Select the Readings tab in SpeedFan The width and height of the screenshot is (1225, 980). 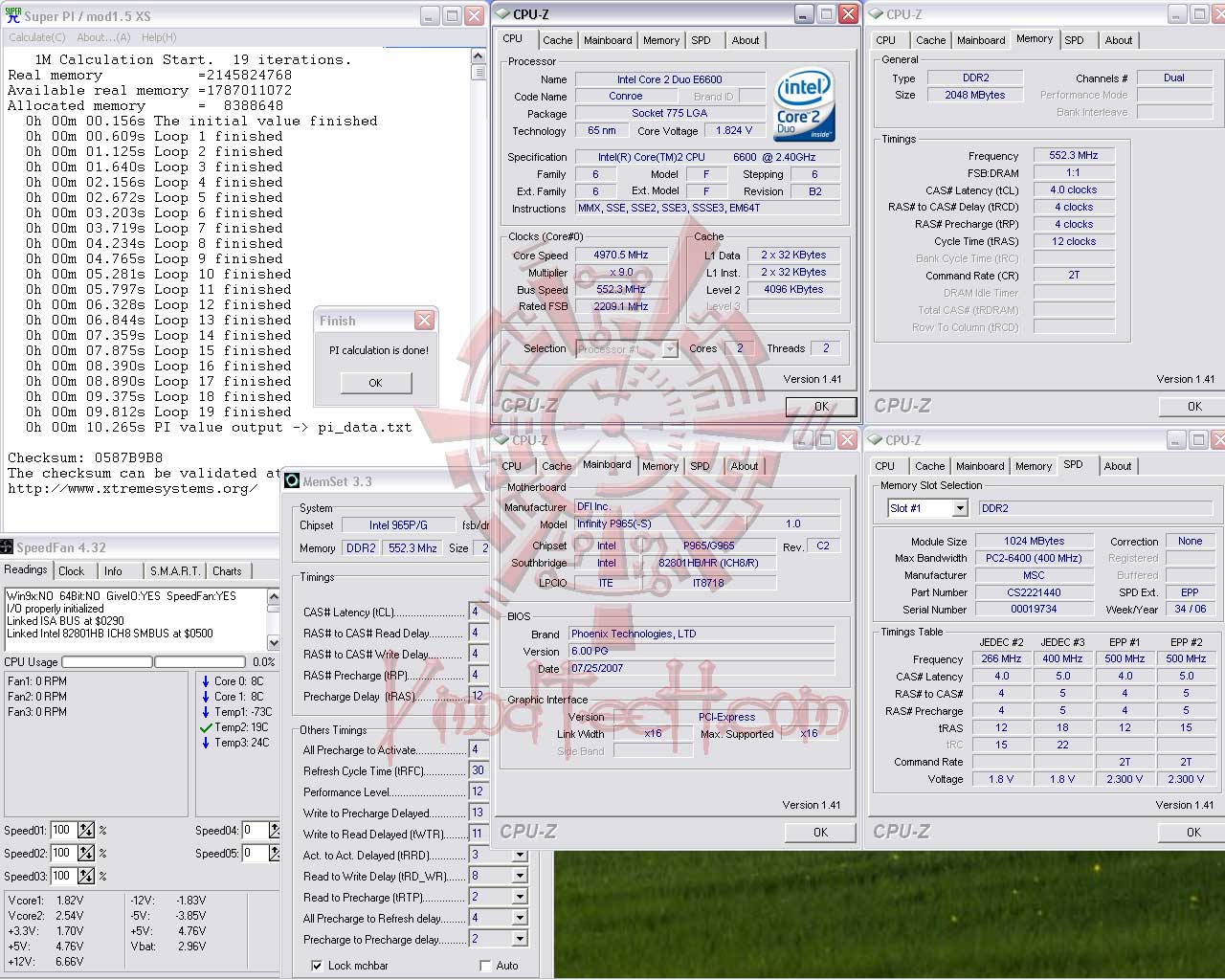pos(26,569)
